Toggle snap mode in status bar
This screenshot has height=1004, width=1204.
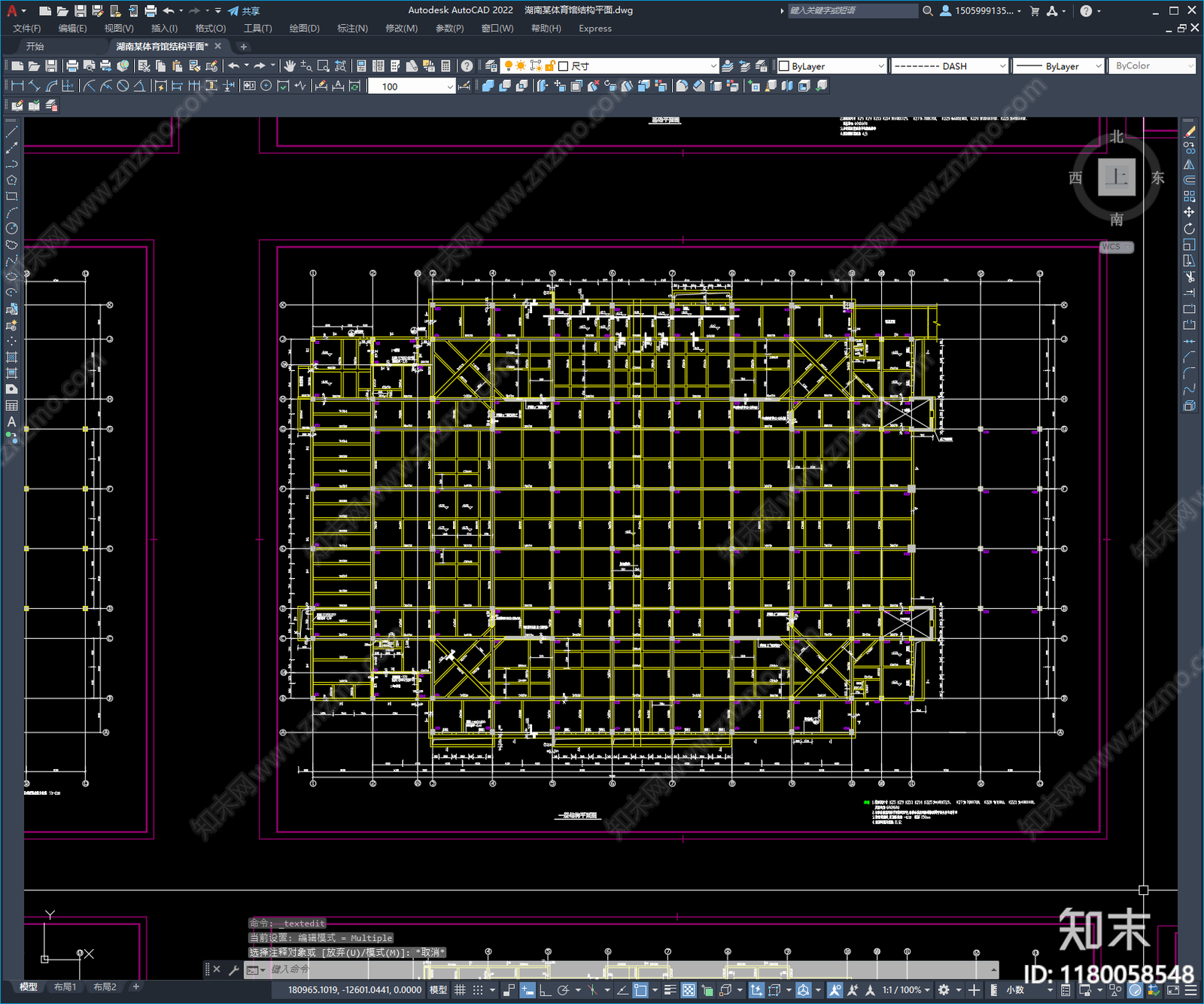click(477, 990)
